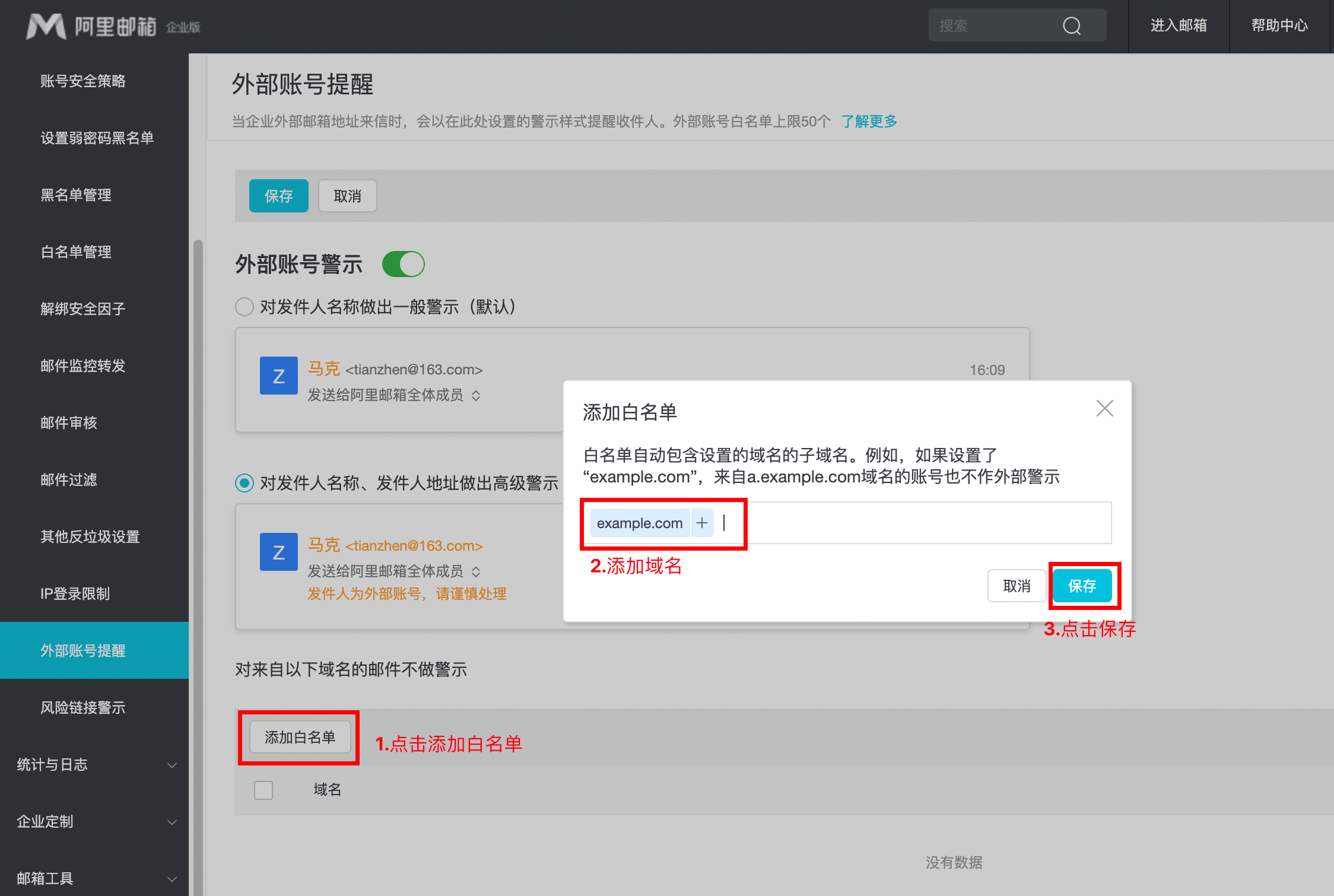Click the 添加白名单 button

pos(299,737)
